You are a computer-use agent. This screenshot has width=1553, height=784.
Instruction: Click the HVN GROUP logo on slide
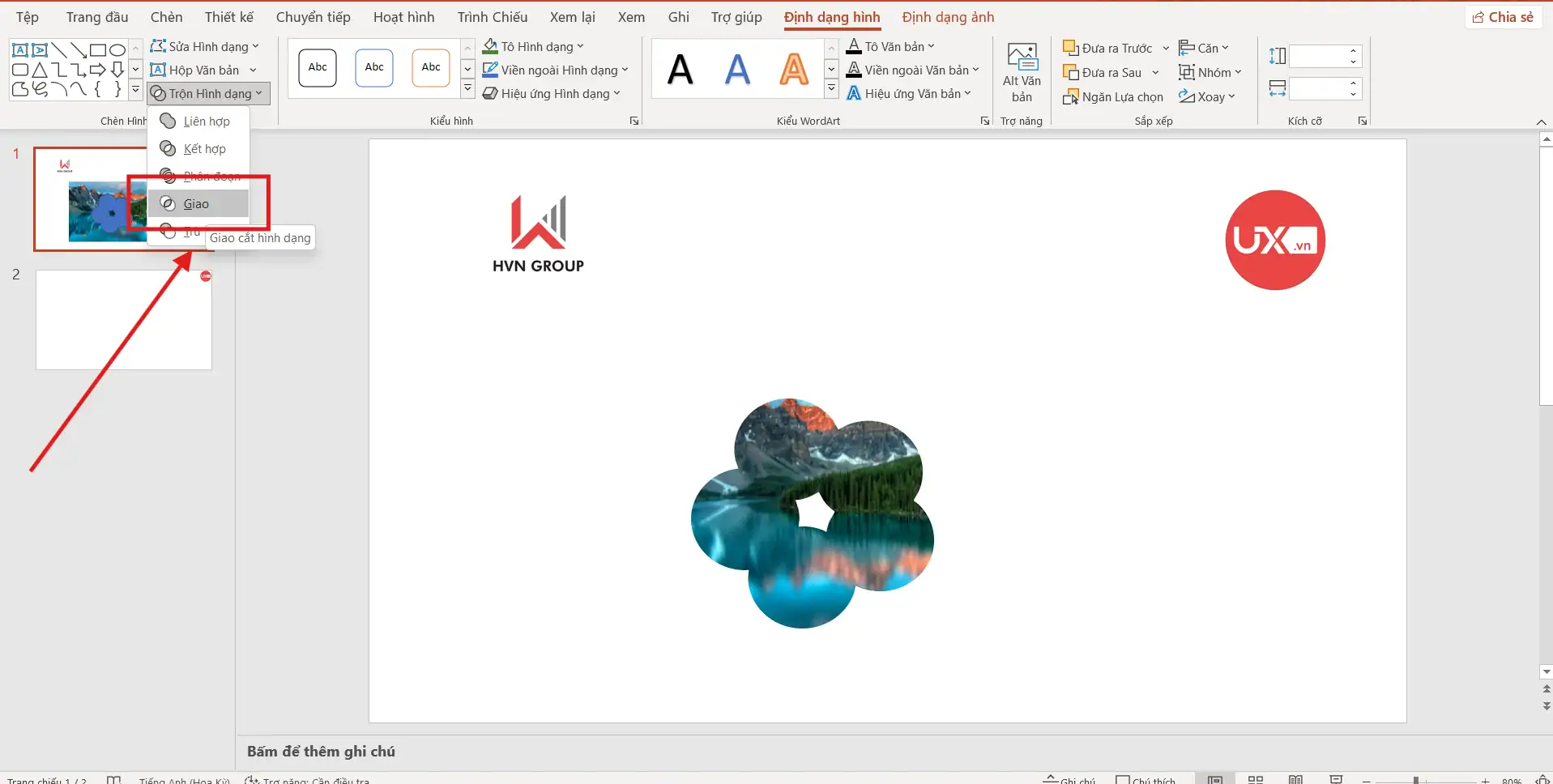click(538, 233)
